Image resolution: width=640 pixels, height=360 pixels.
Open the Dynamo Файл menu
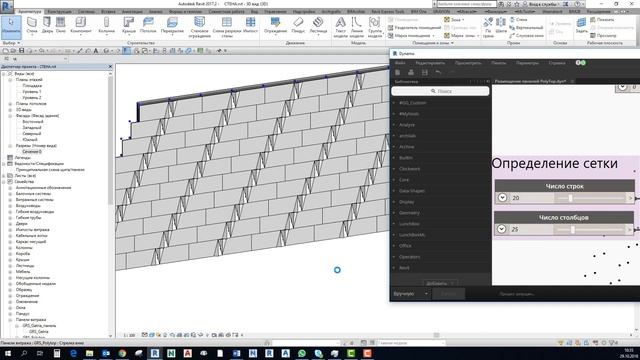400,63
